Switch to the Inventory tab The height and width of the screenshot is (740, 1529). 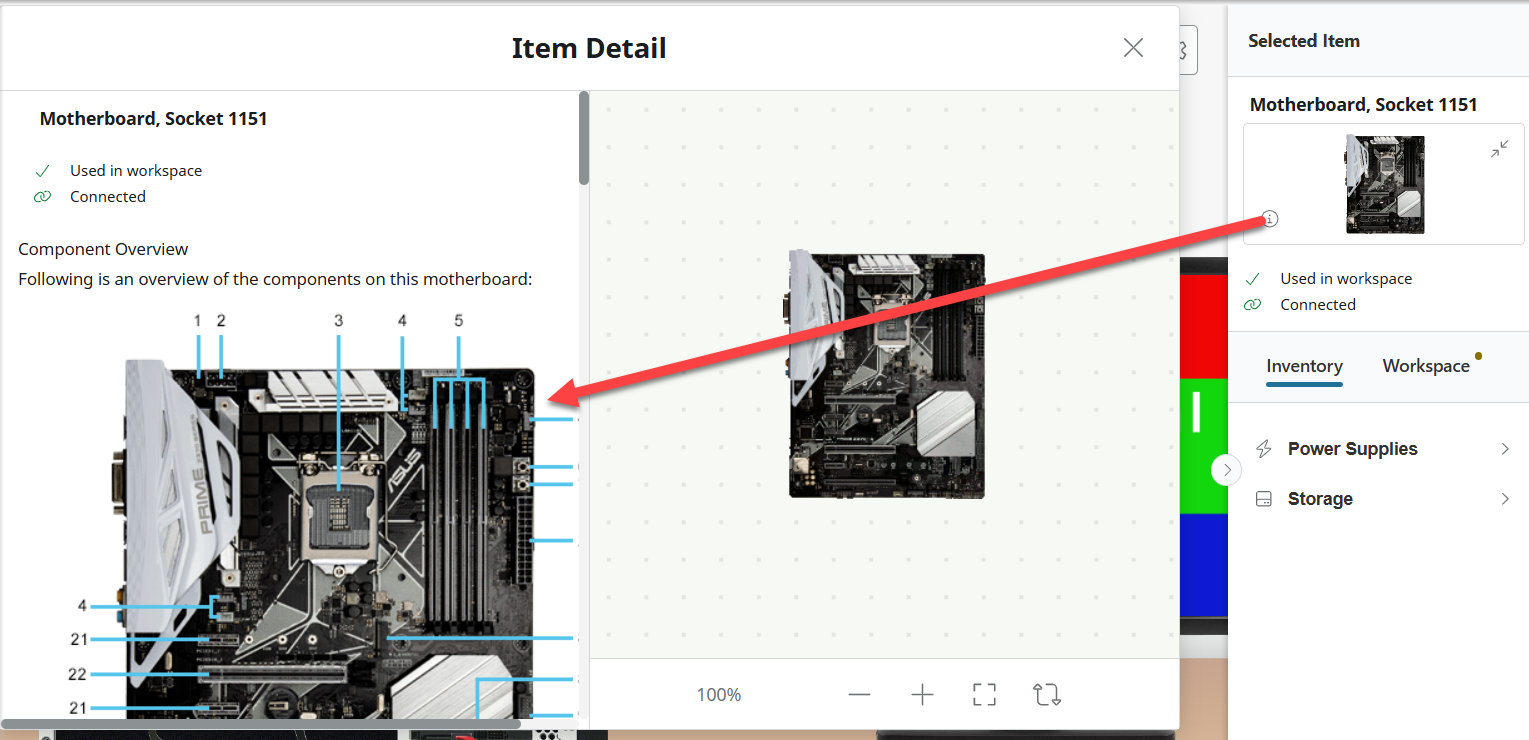(x=1304, y=366)
